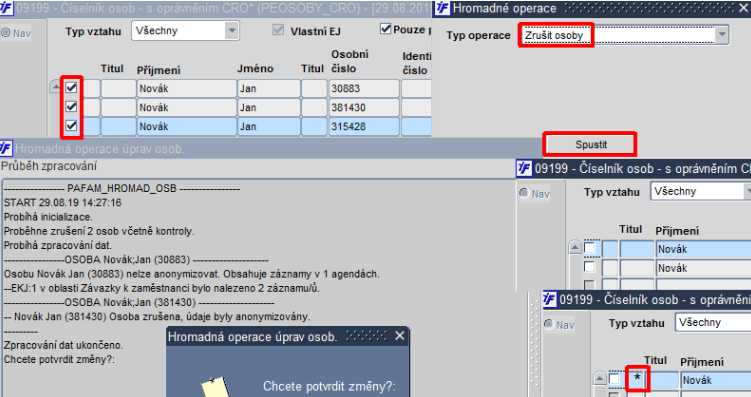Click the Osobní číslo field 315428

pos(364,127)
